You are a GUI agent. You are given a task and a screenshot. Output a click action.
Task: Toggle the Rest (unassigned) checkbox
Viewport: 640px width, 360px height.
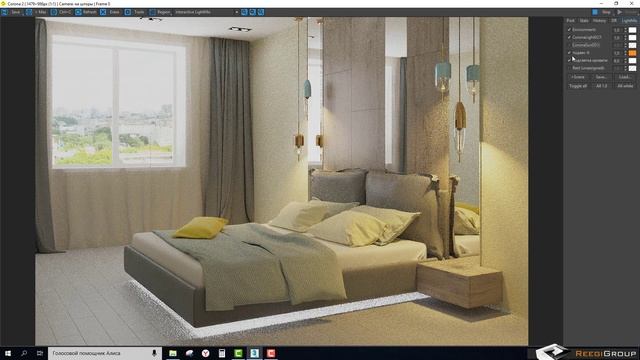(569, 68)
